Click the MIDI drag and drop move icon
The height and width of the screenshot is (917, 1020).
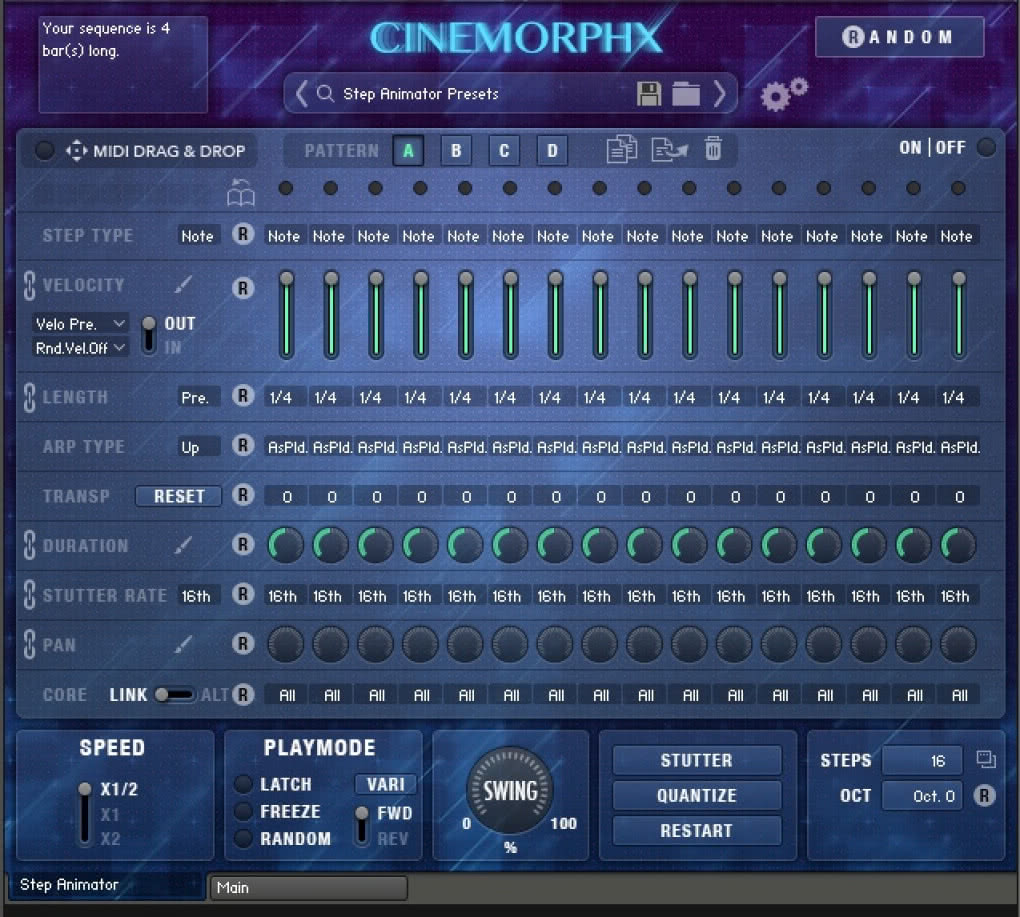(x=76, y=151)
